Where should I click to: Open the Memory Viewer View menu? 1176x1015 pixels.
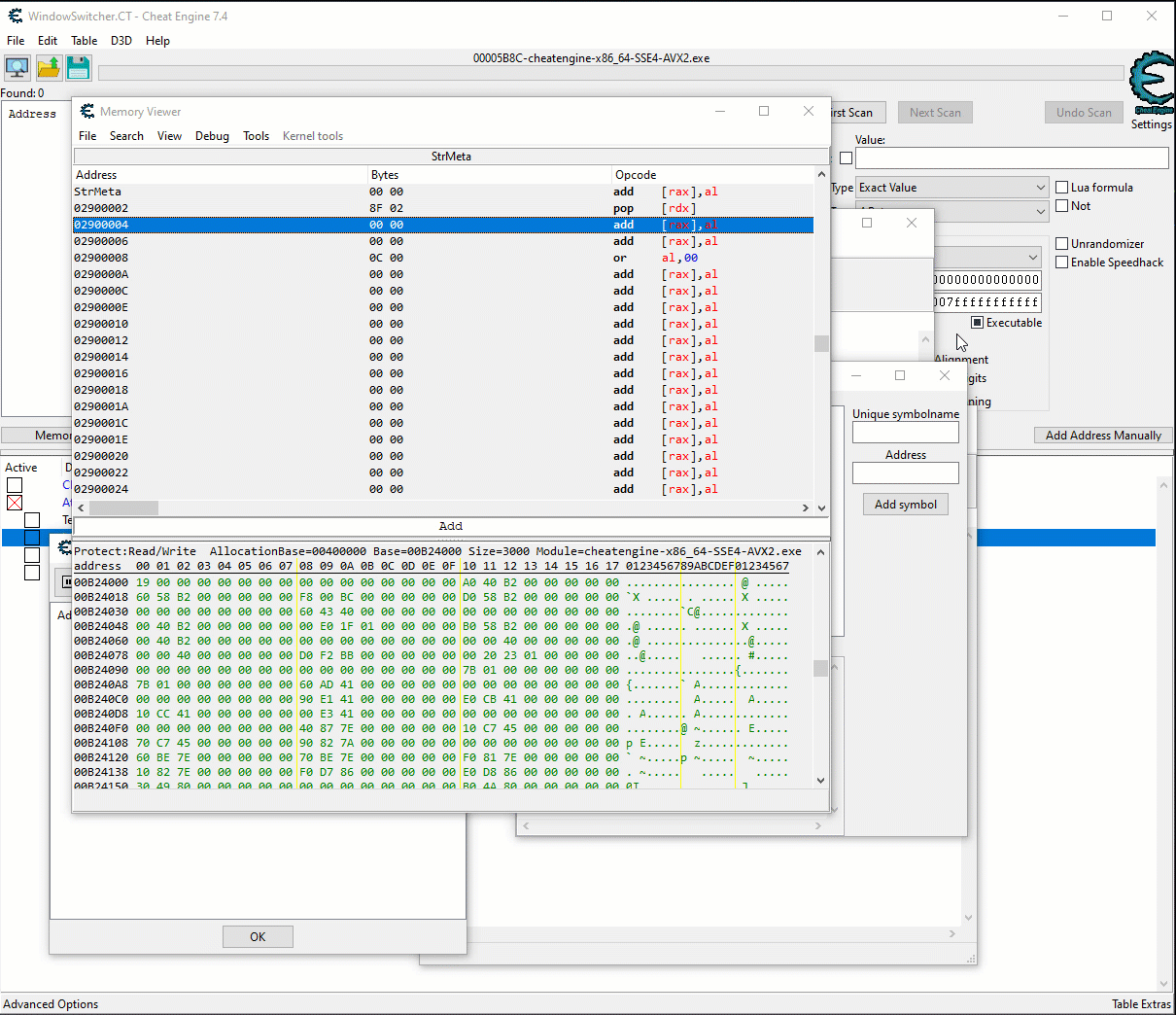click(169, 136)
